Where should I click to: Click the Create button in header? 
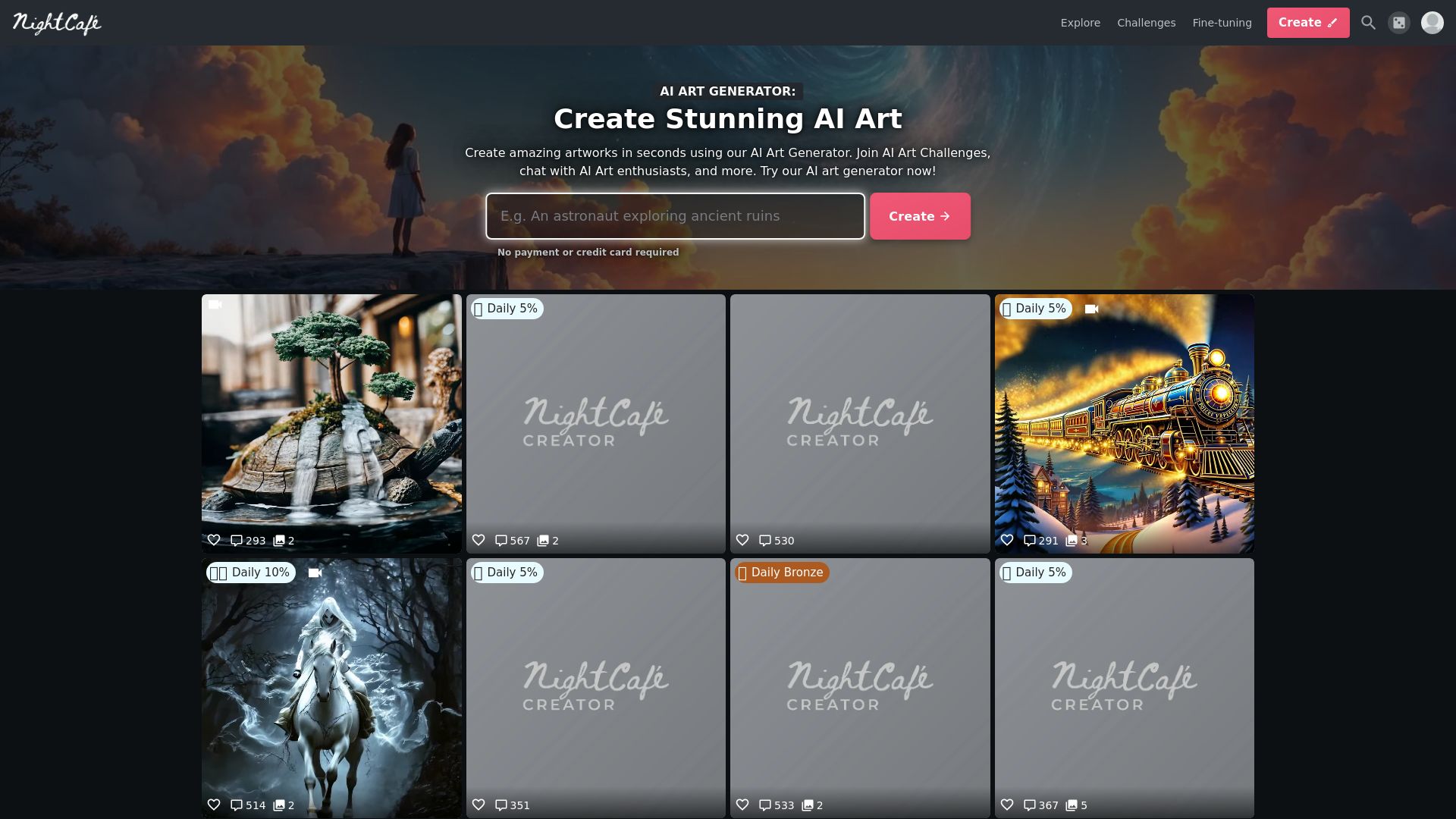tap(1307, 23)
